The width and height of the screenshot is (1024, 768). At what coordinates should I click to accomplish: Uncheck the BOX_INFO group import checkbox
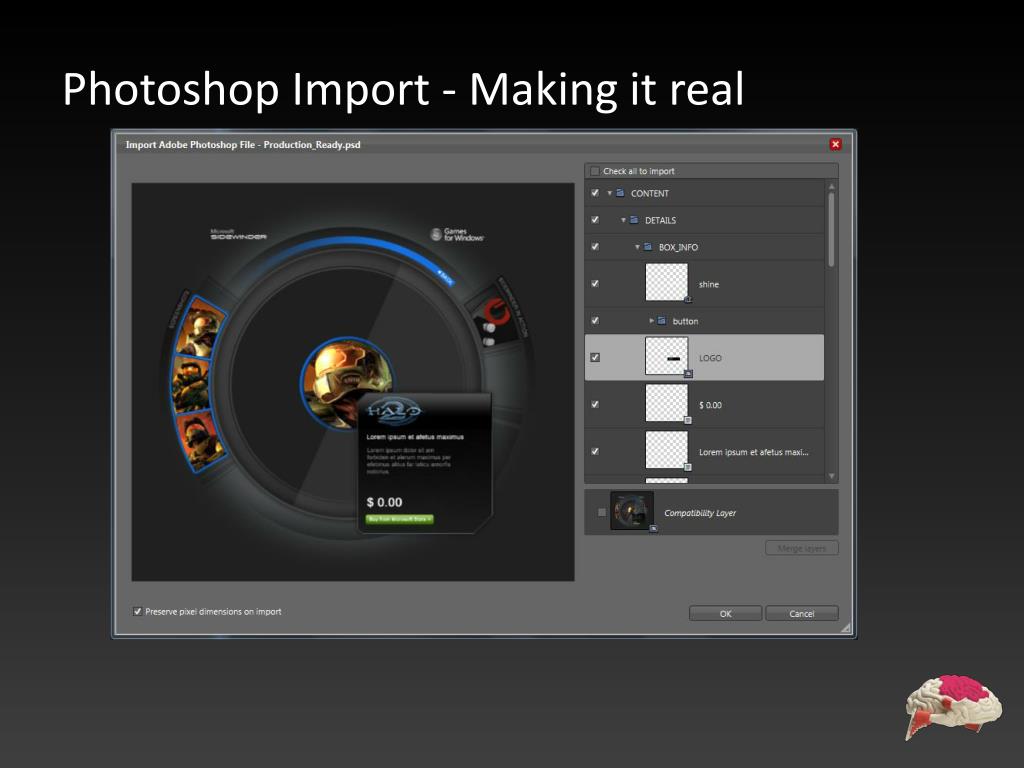pyautogui.click(x=595, y=247)
